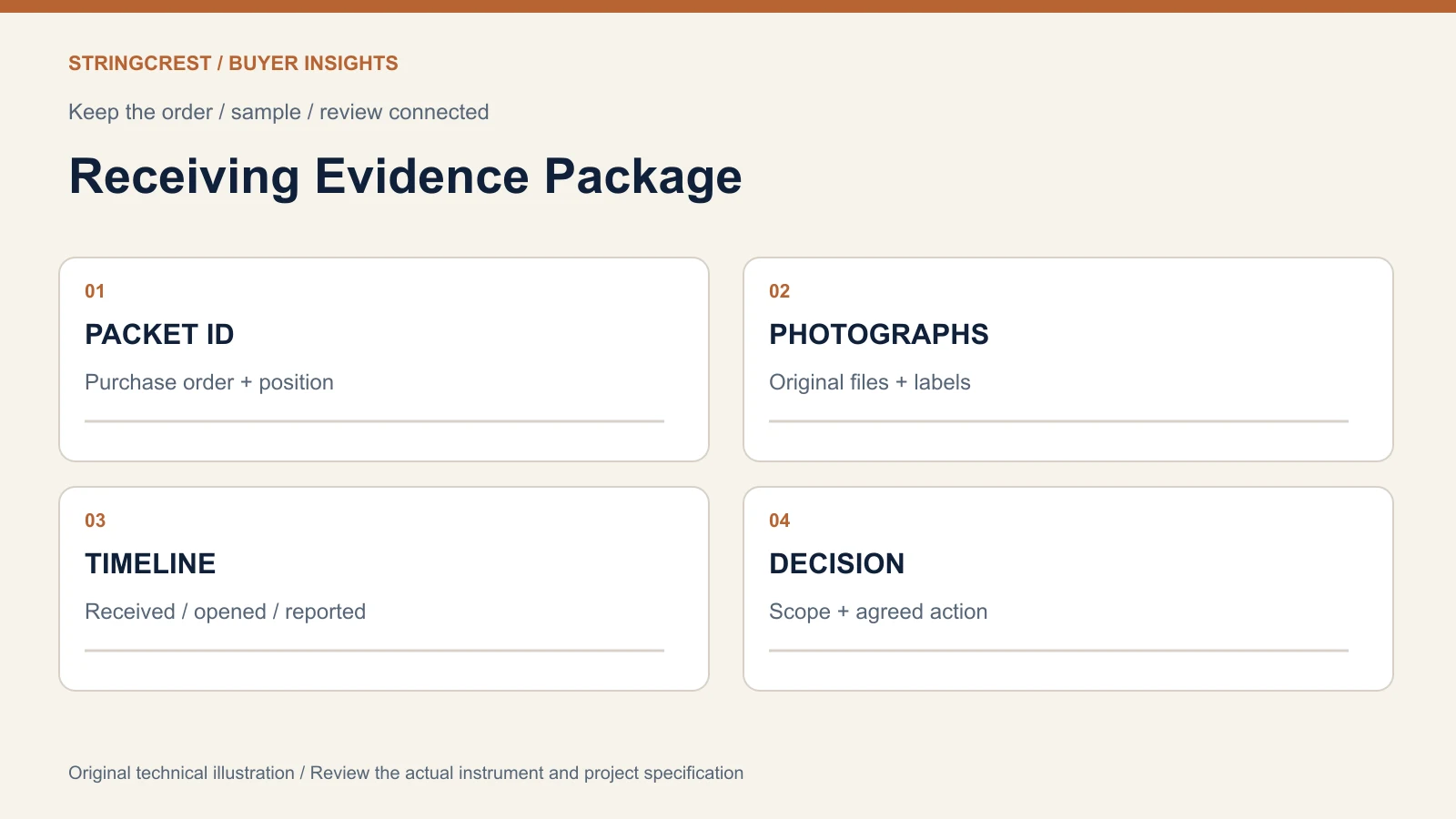The height and width of the screenshot is (819, 1456).
Task: Select the text "Scope + agreed action"
Action: click(878, 612)
